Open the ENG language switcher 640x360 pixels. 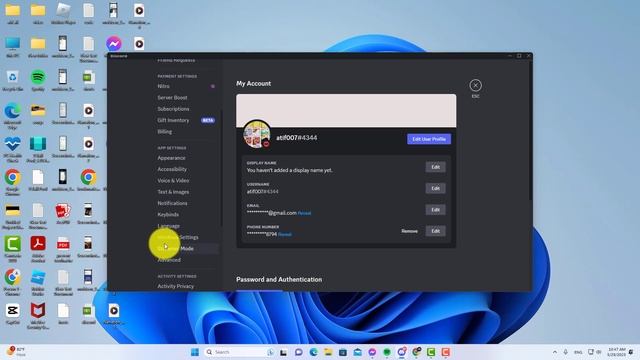[x=578, y=352]
